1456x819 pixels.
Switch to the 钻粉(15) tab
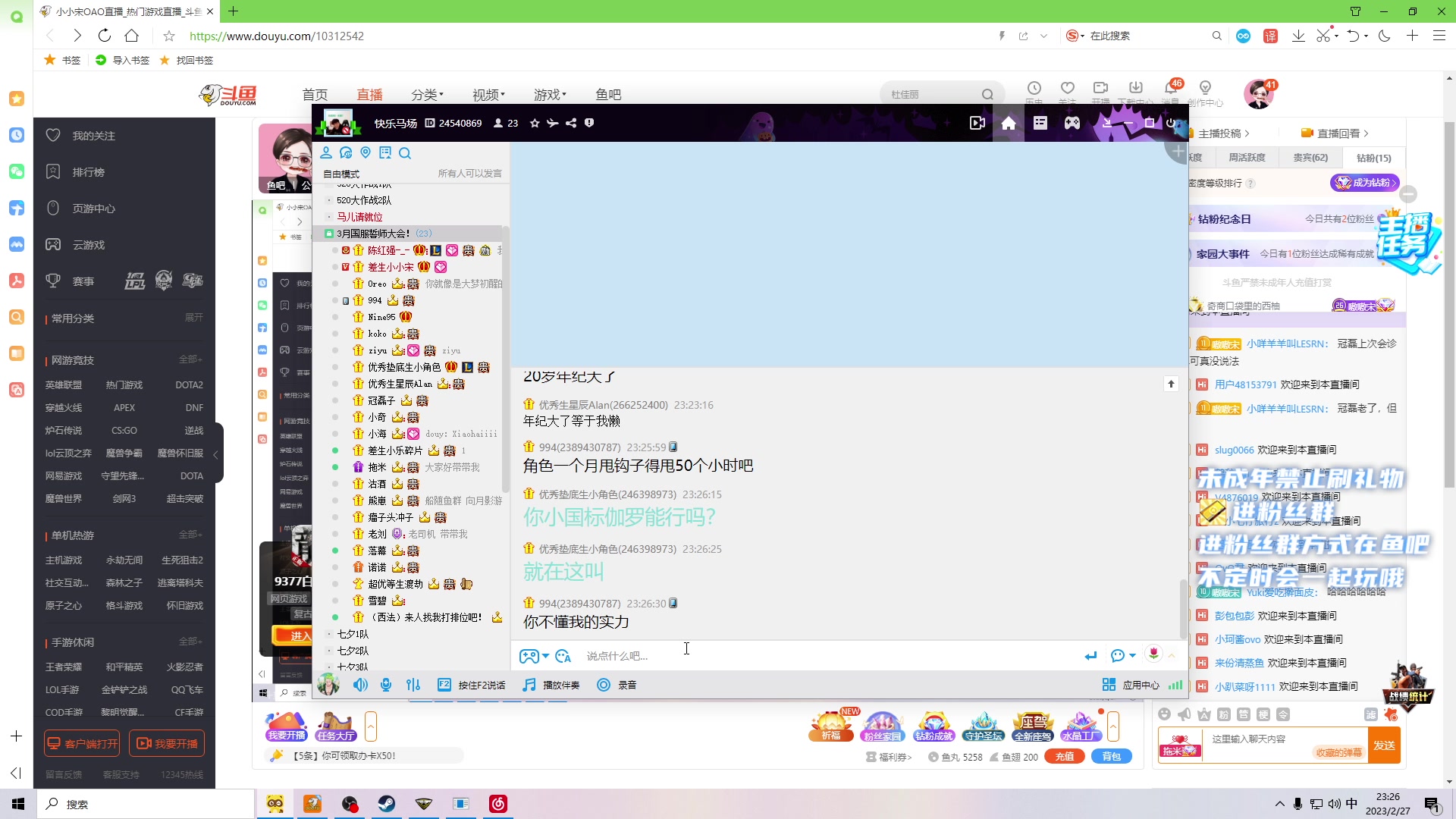pyautogui.click(x=1375, y=158)
